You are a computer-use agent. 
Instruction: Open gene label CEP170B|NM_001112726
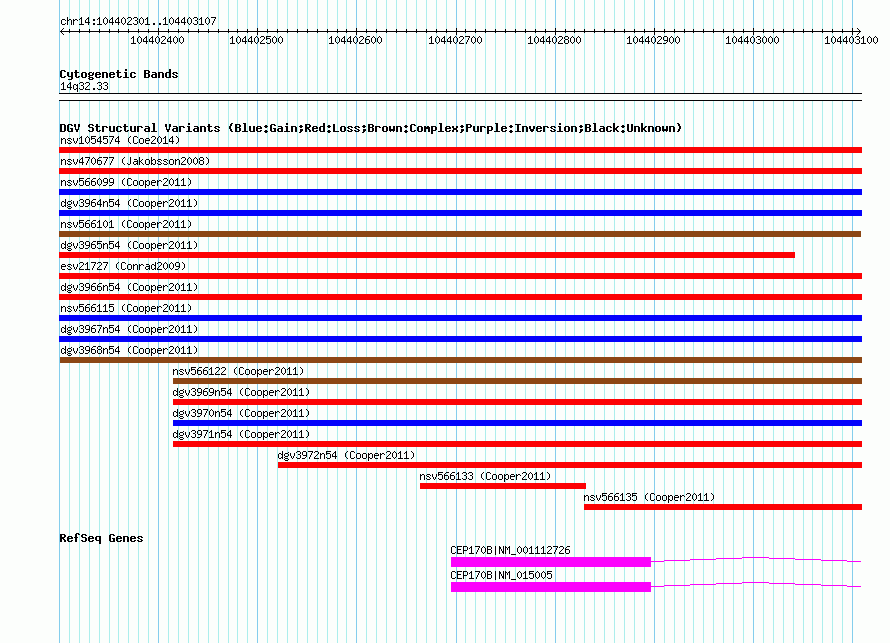(x=510, y=550)
